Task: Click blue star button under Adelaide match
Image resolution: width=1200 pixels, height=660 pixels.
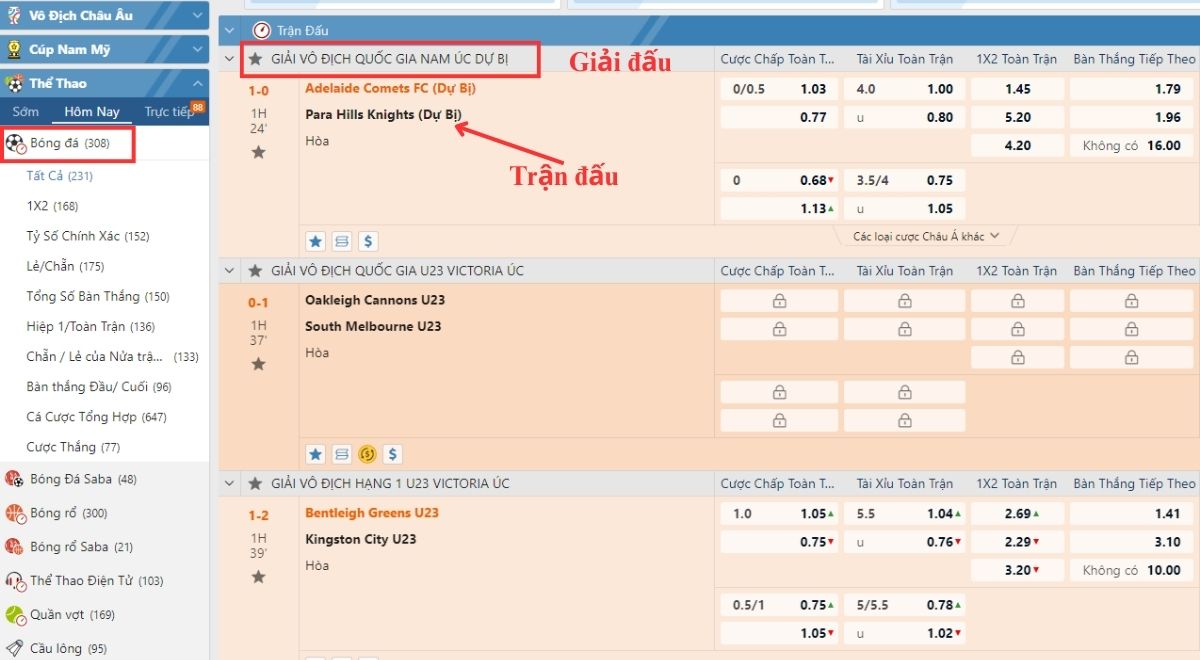Action: pyautogui.click(x=316, y=241)
